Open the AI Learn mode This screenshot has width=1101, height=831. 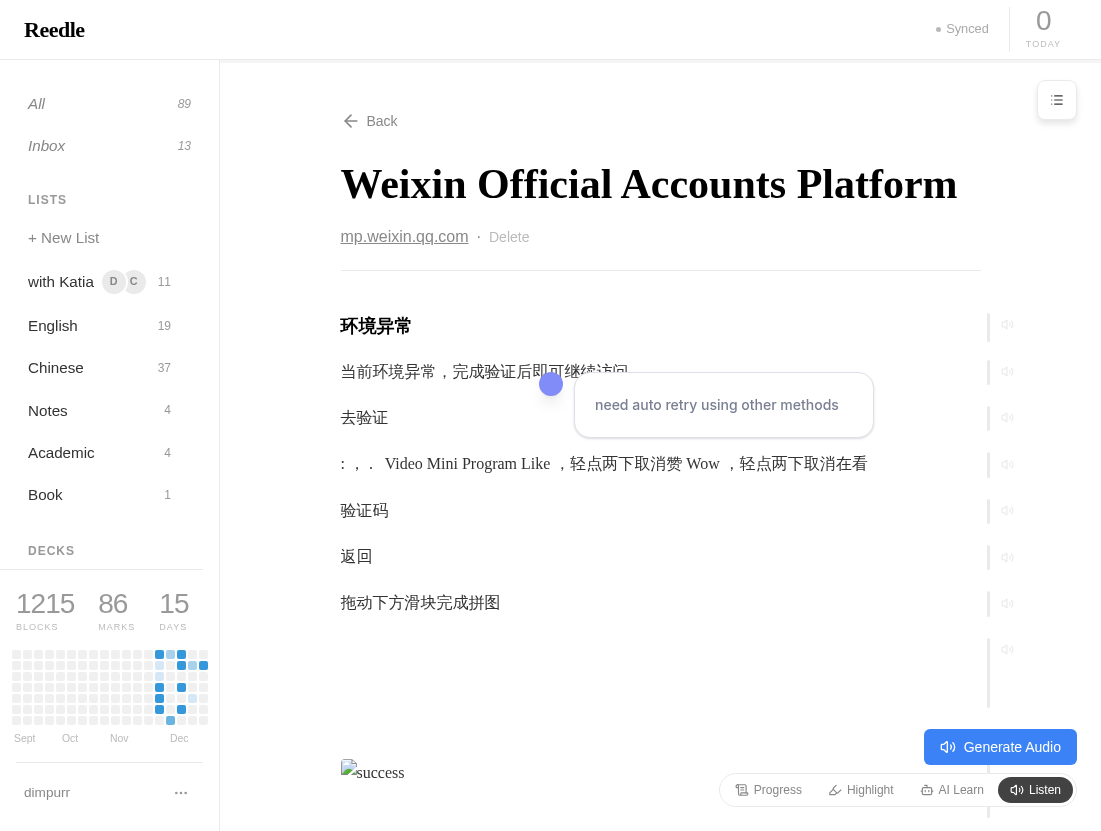[952, 790]
